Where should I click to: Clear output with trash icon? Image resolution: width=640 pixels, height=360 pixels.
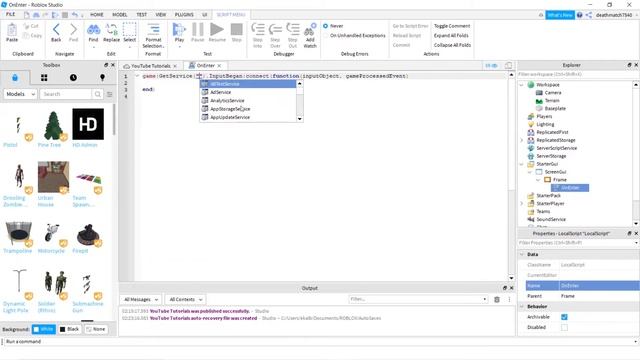click(x=497, y=299)
